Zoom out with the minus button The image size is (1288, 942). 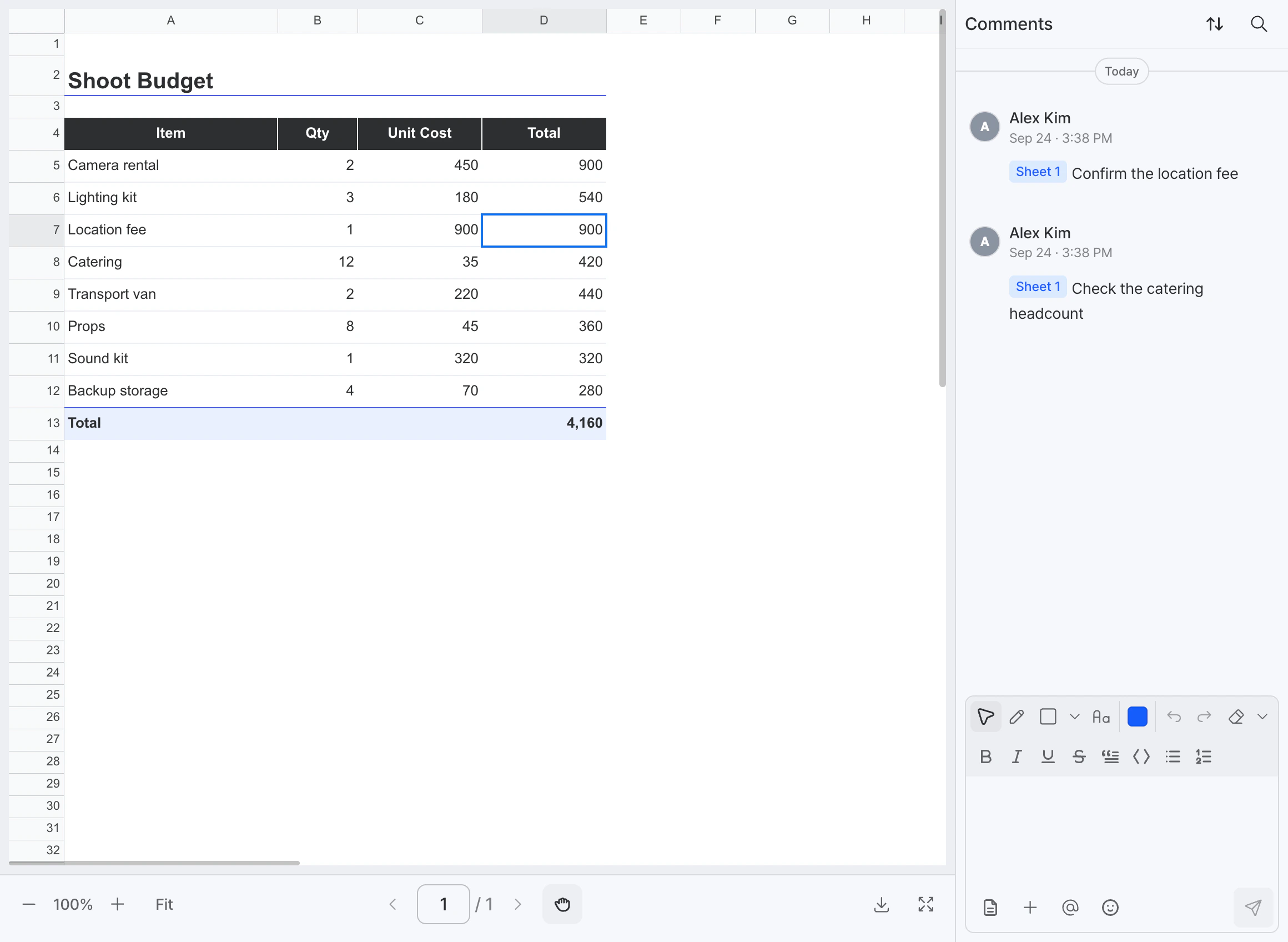28,904
